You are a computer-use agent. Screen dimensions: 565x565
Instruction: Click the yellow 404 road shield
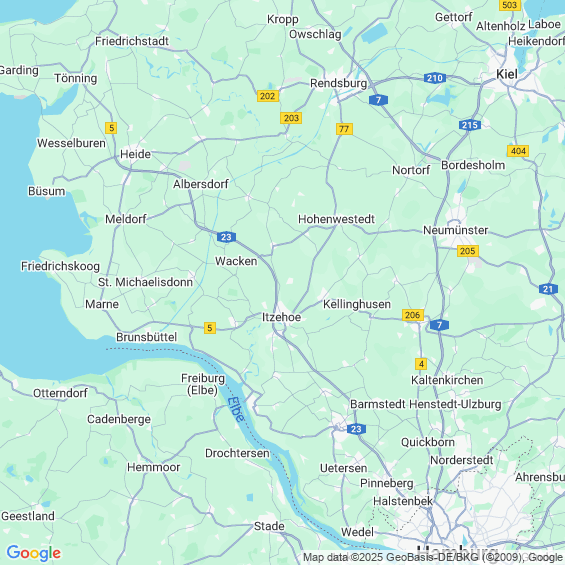point(518,151)
